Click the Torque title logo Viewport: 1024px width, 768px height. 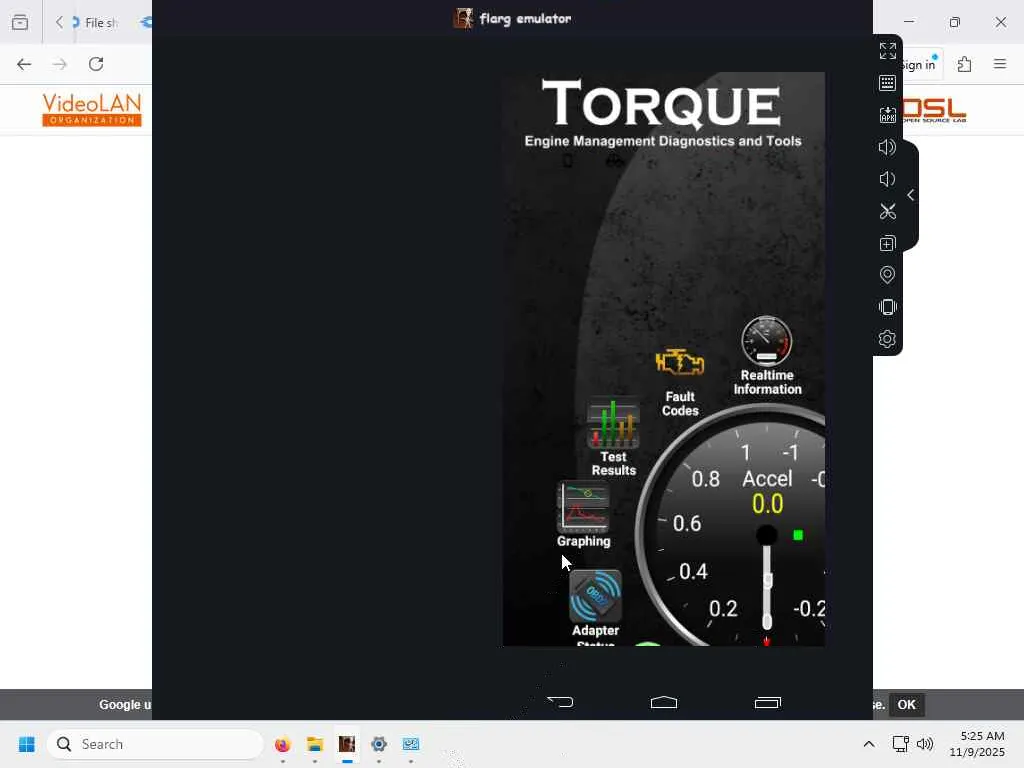662,103
